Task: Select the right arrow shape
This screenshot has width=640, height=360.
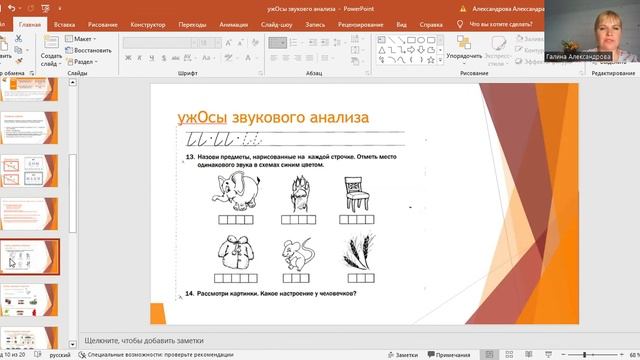Action: point(411,50)
